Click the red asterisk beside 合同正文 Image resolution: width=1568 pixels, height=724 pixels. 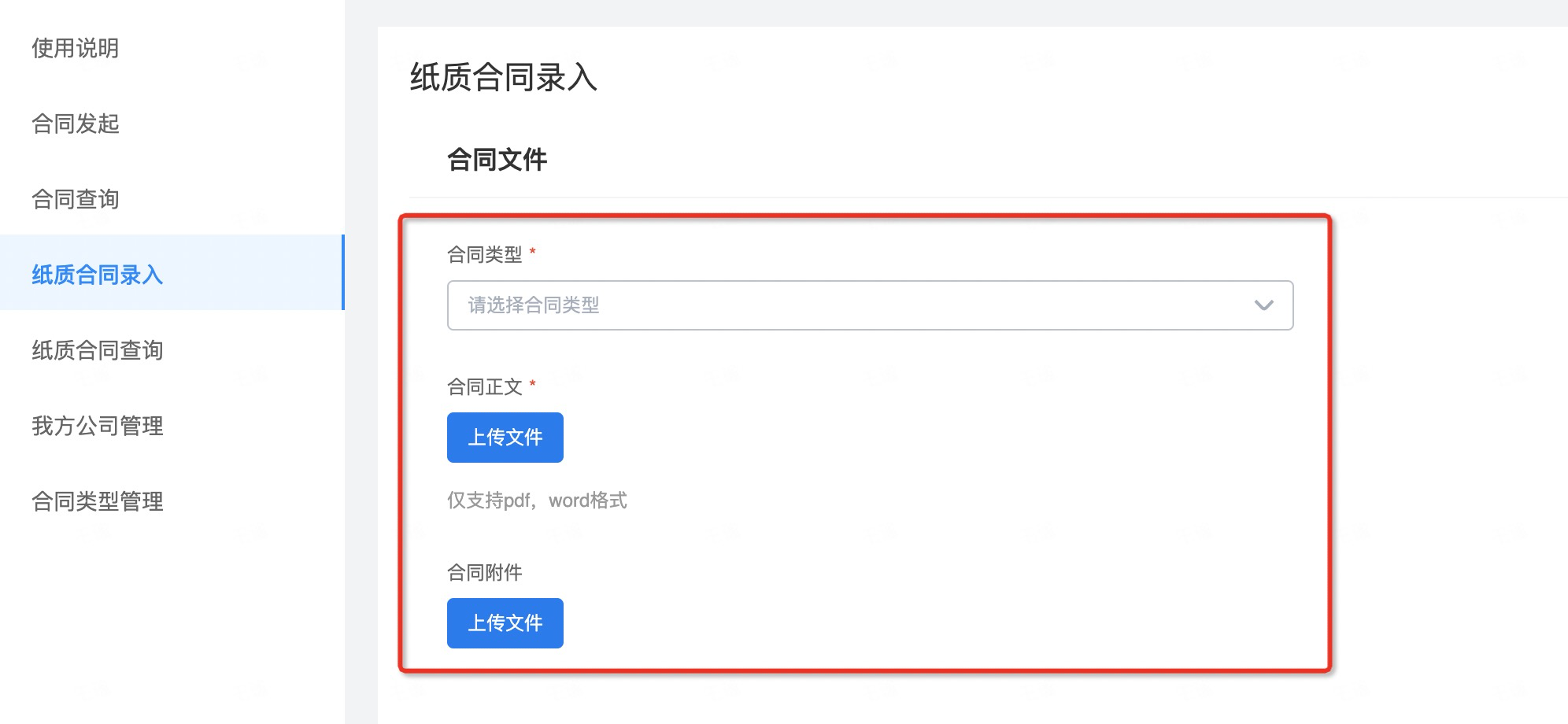[x=533, y=383]
